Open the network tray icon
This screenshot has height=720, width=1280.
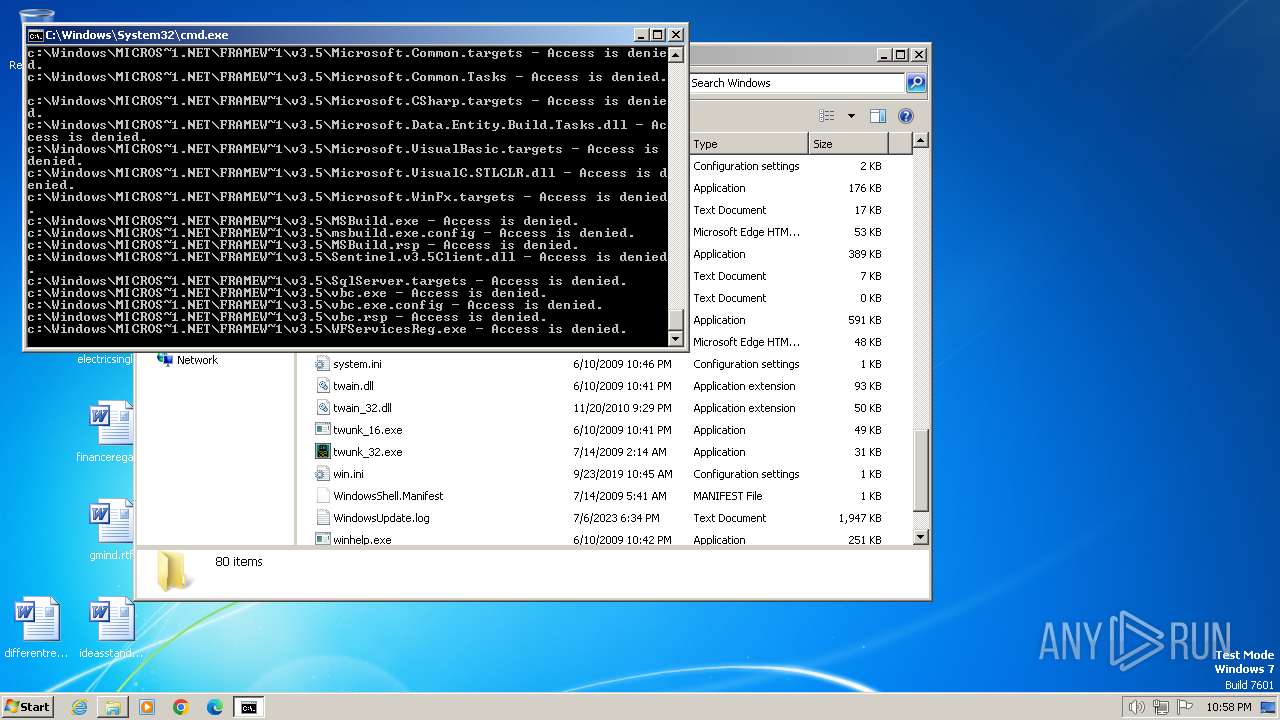pyautogui.click(x=1161, y=707)
